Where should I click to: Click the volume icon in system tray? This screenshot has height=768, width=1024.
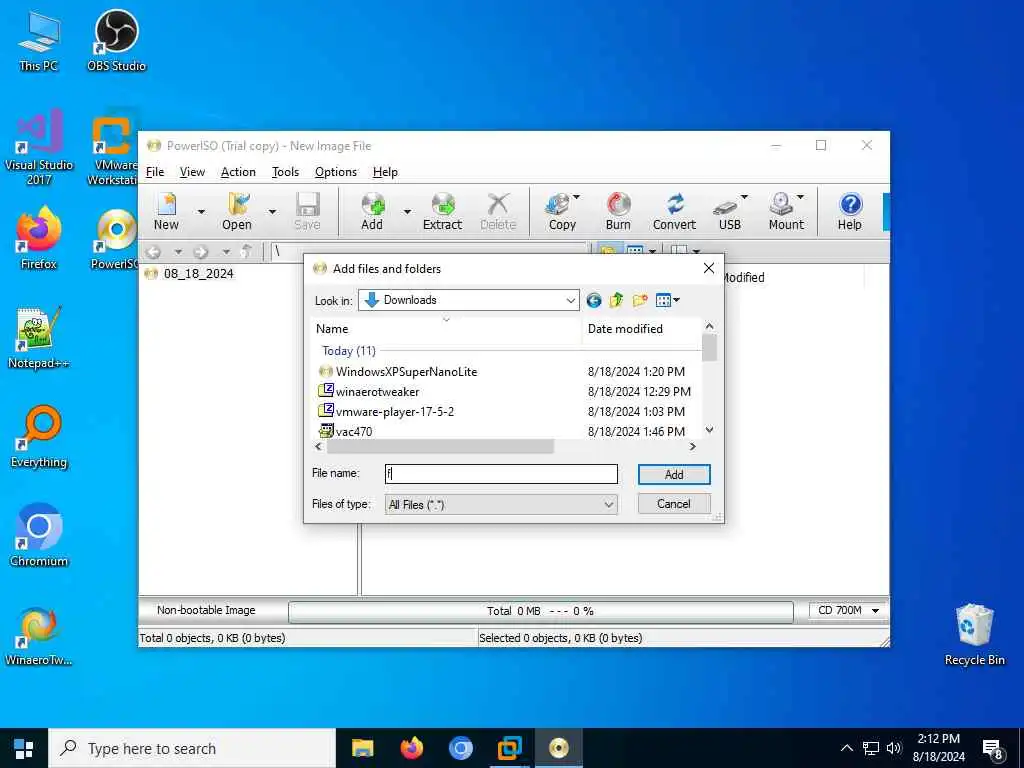893,748
